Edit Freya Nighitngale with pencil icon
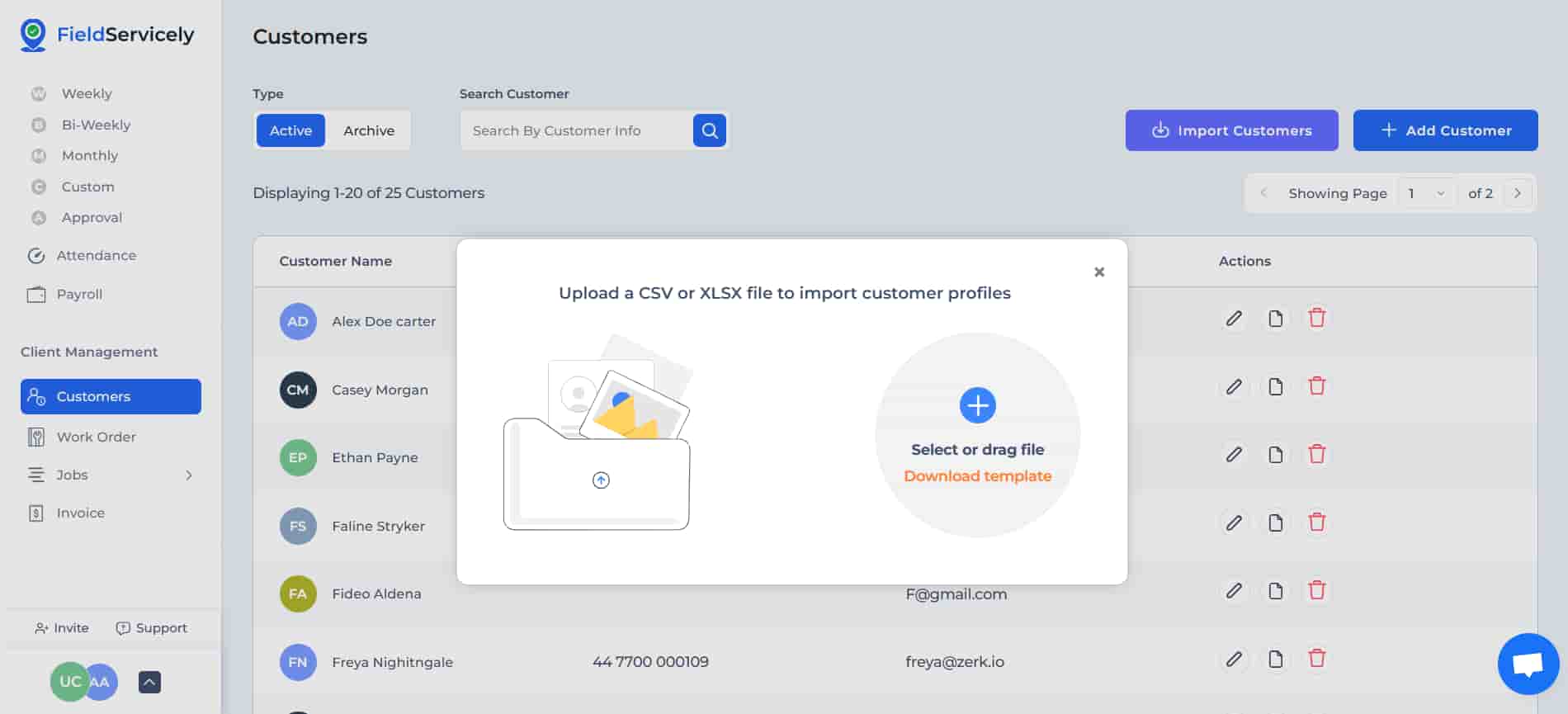Viewport: 1568px width, 714px height. click(x=1234, y=660)
